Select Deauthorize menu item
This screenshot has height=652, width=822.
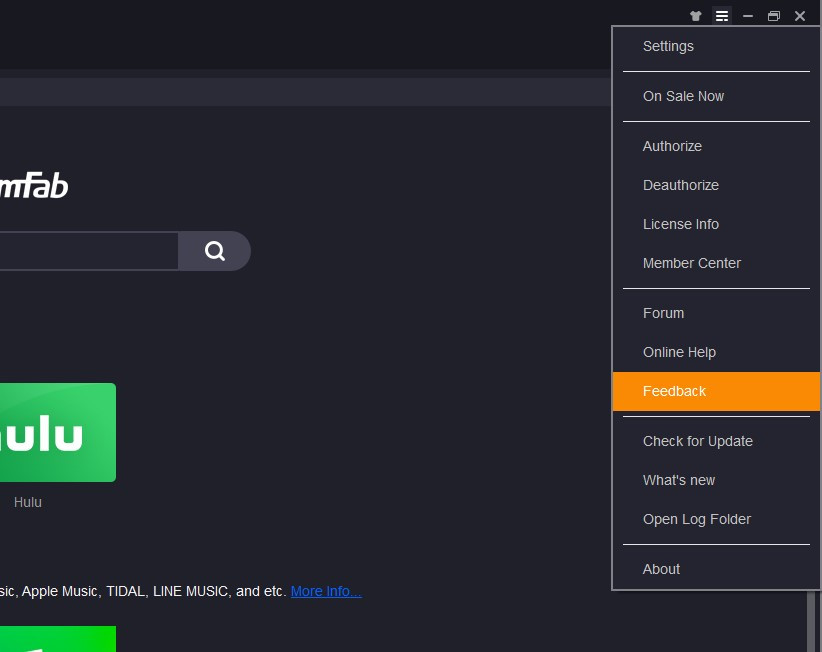click(680, 185)
